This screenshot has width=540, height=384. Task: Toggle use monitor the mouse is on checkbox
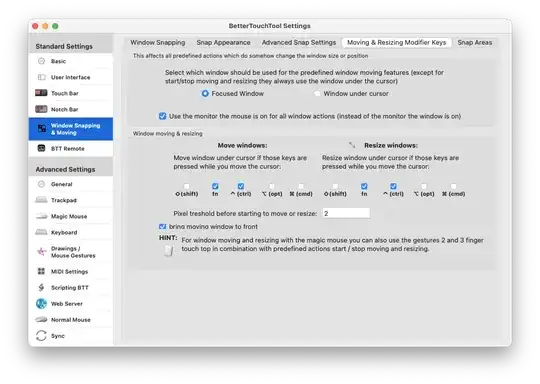pos(163,116)
